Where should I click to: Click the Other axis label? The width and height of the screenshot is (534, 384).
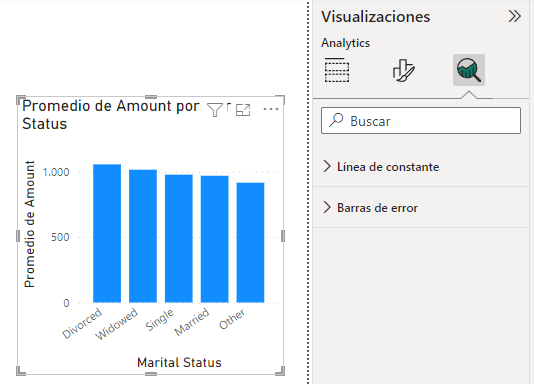[232, 319]
